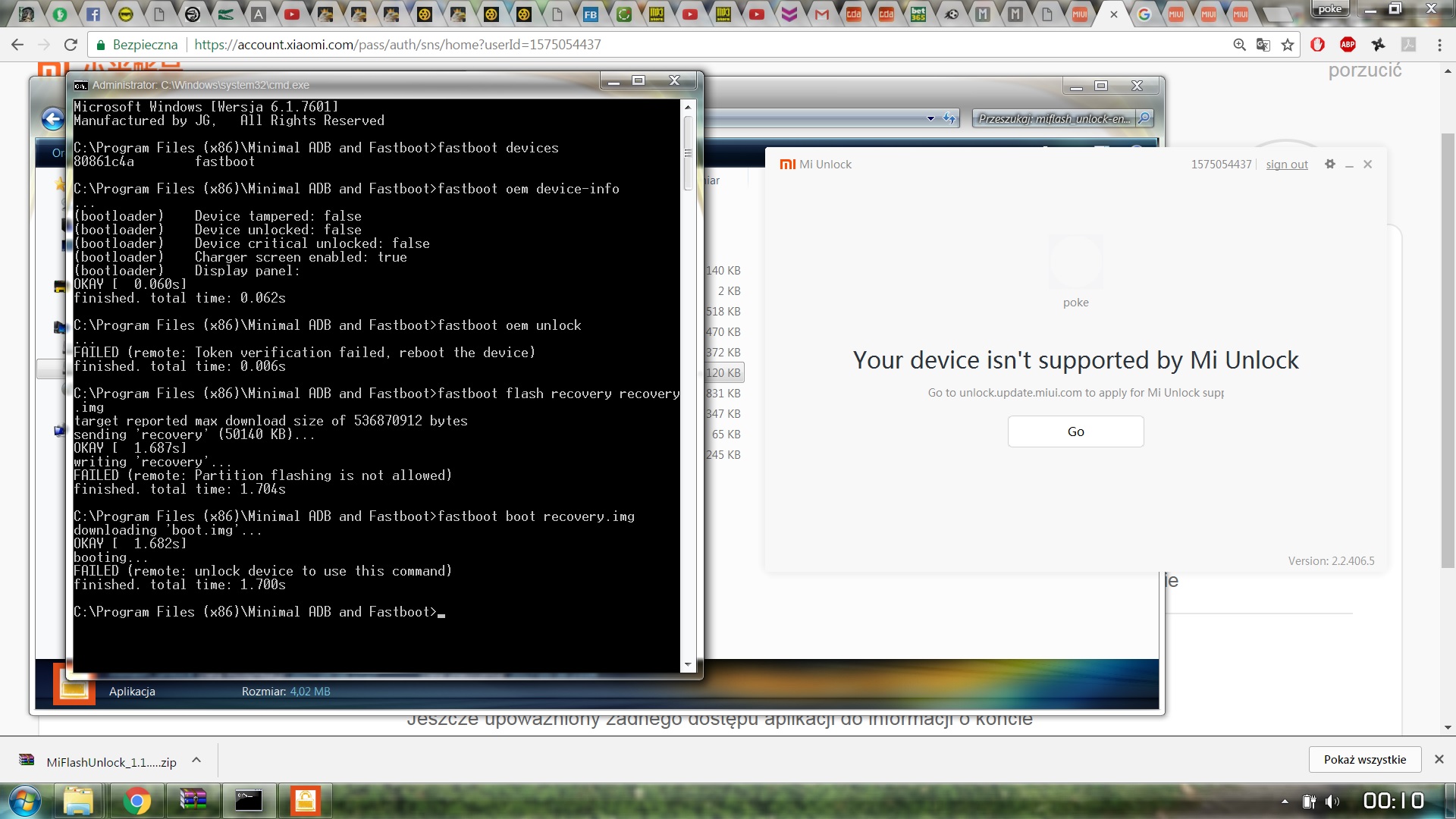Open the Explorer address bar history dropdown
The width and height of the screenshot is (1456, 819).
[930, 118]
